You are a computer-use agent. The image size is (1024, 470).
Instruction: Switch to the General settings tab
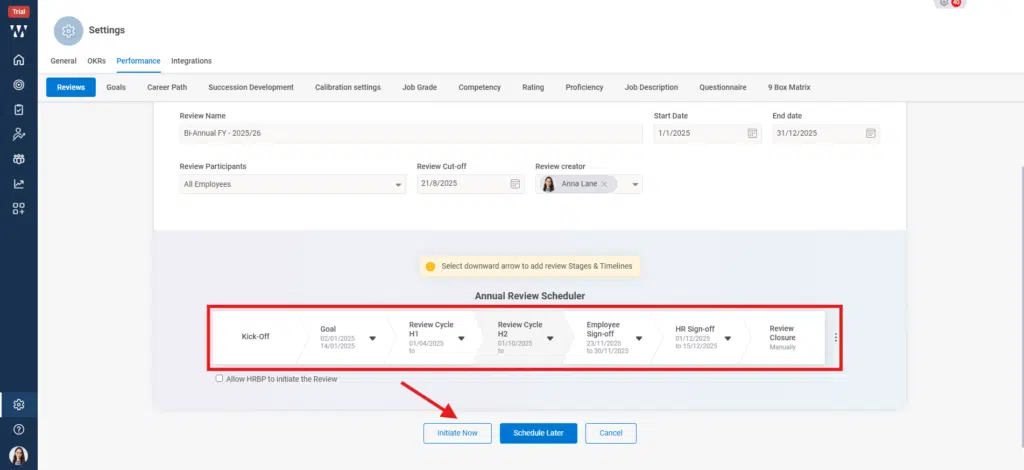[63, 61]
